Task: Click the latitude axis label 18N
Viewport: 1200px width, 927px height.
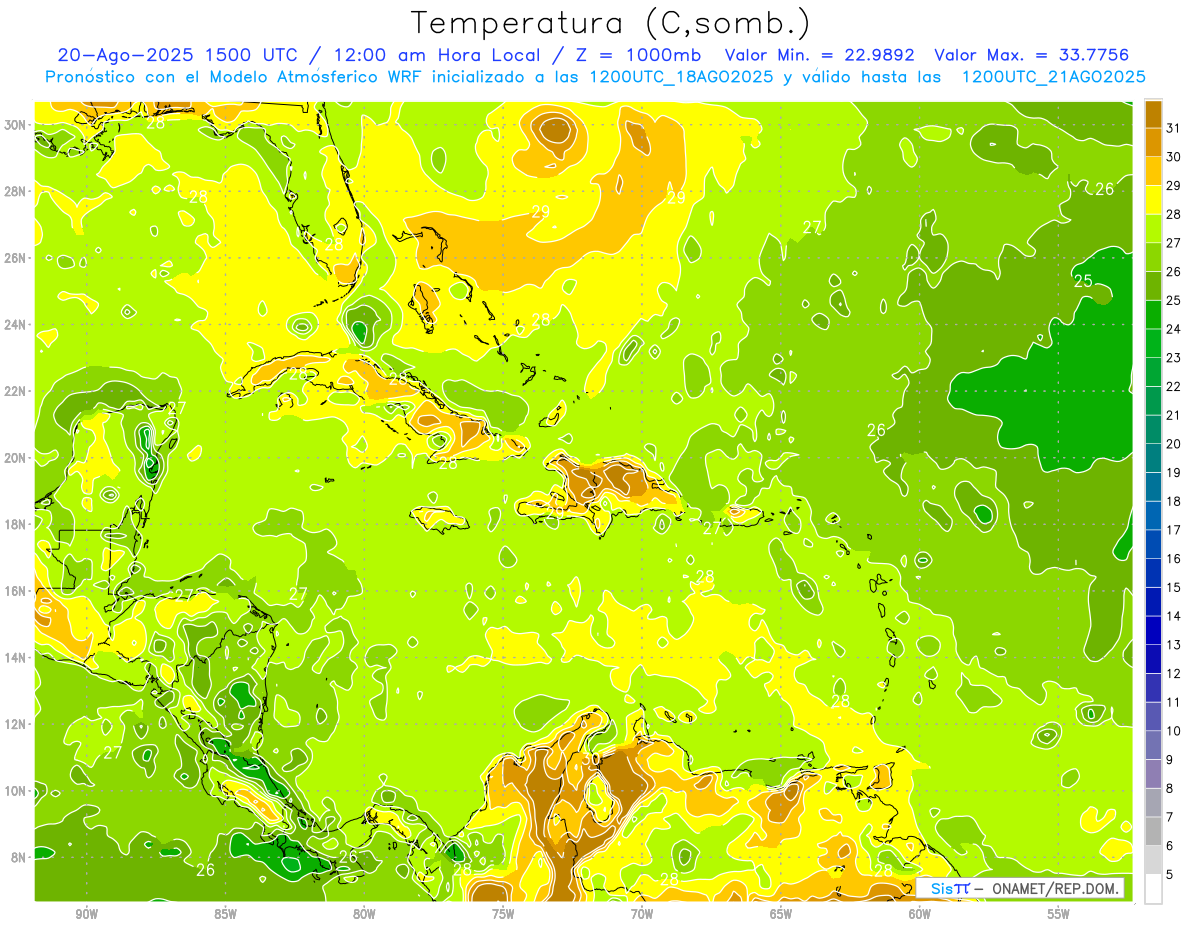Action: (15, 524)
